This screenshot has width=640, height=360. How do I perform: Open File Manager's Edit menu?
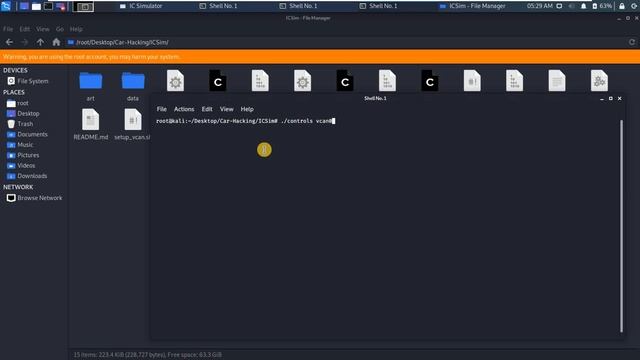[x=24, y=29]
